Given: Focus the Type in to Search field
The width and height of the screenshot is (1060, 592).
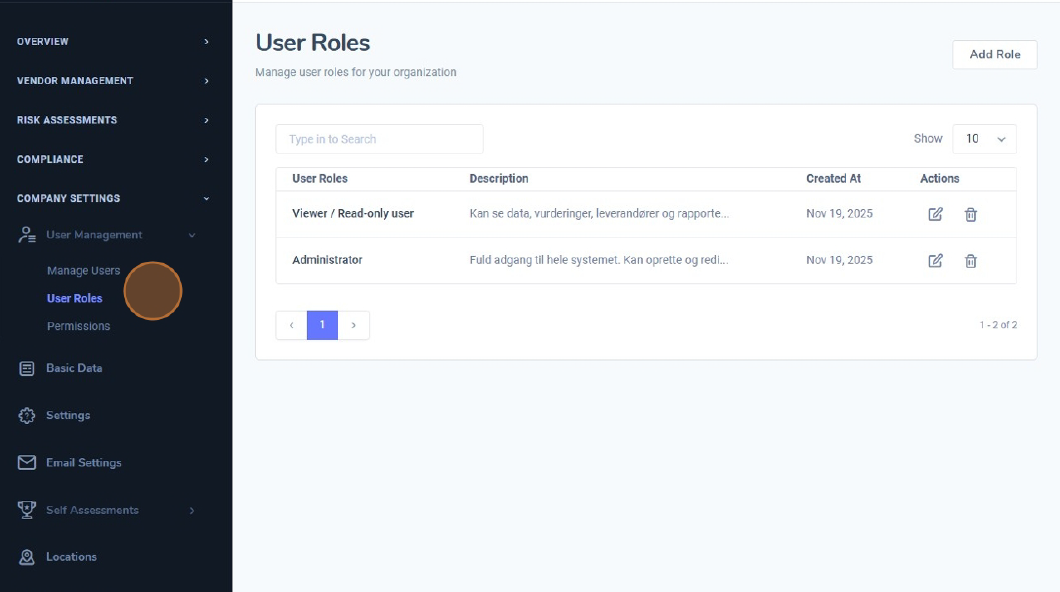Looking at the screenshot, I should [x=379, y=139].
